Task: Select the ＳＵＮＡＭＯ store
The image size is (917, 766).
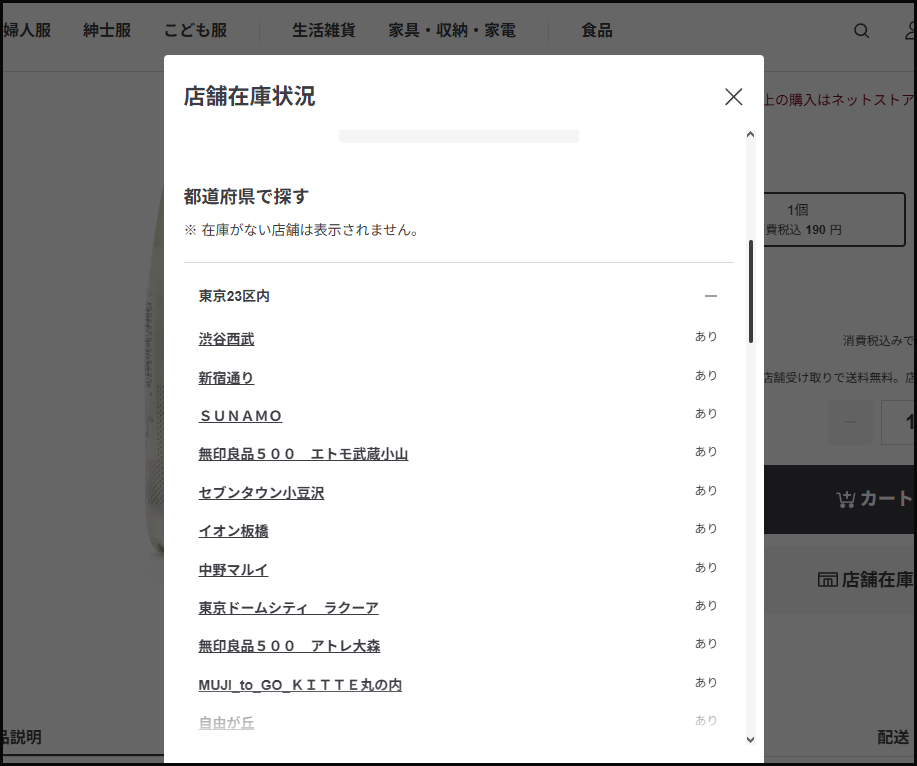Action: coord(240,416)
